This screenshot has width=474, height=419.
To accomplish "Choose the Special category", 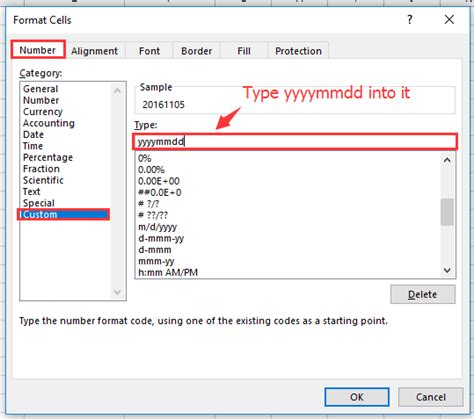I will [39, 203].
